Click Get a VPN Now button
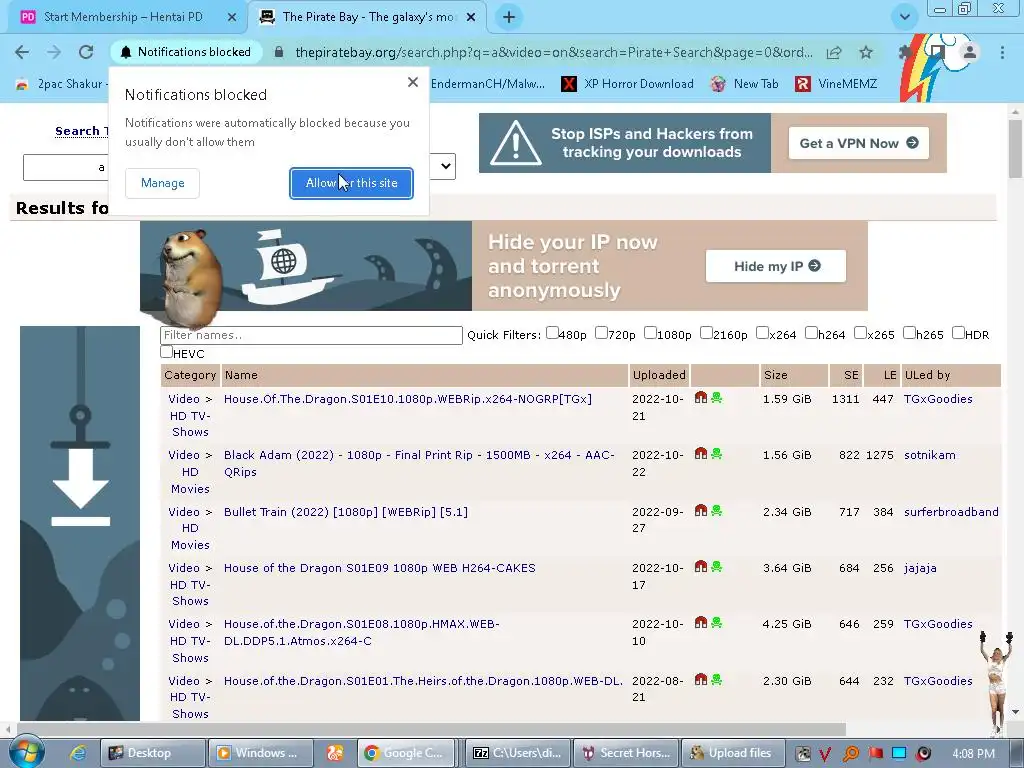The width and height of the screenshot is (1024, 768). (859, 143)
